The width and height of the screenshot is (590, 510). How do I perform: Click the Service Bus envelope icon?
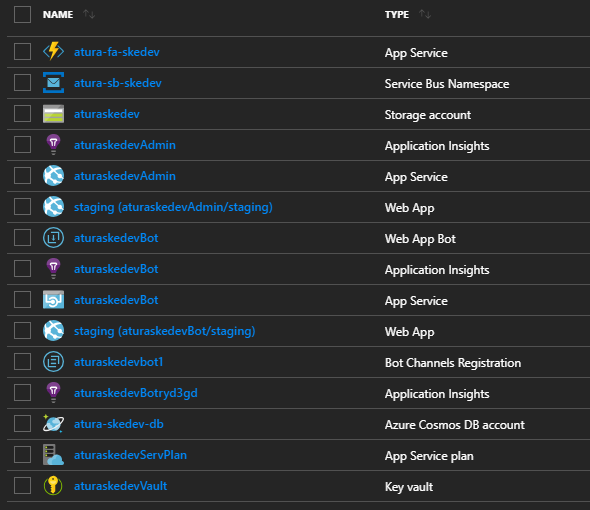53,83
